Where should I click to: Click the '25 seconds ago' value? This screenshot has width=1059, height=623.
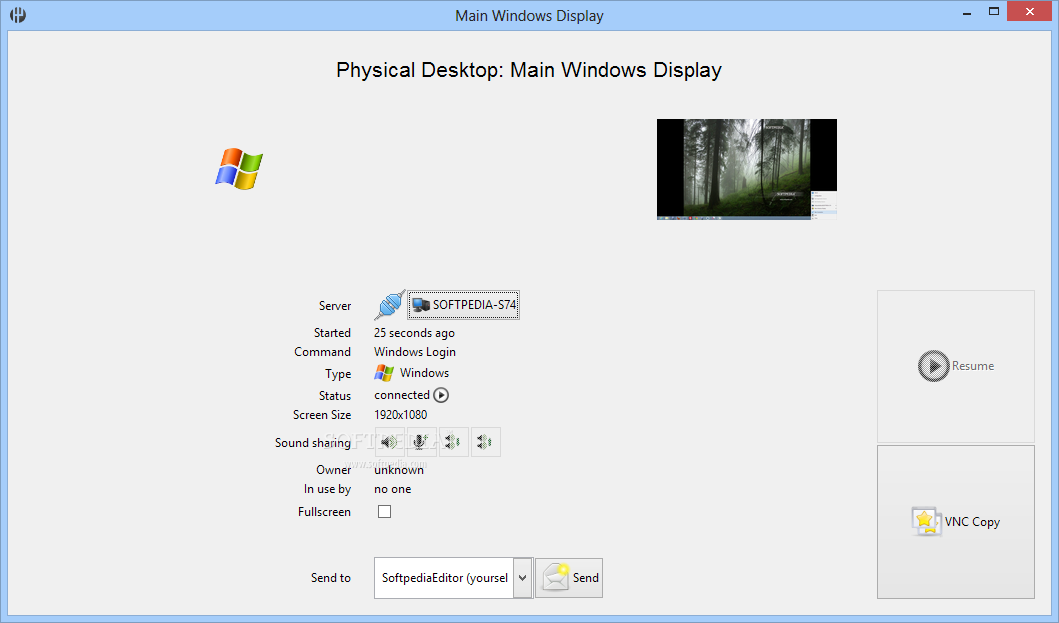pyautogui.click(x=414, y=332)
